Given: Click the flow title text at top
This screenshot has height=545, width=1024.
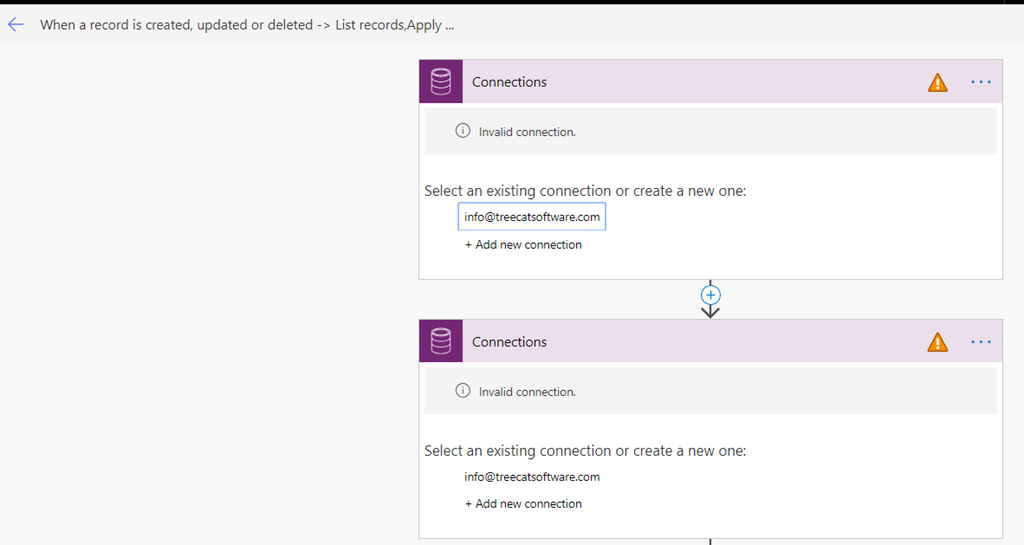Looking at the screenshot, I should pos(247,25).
